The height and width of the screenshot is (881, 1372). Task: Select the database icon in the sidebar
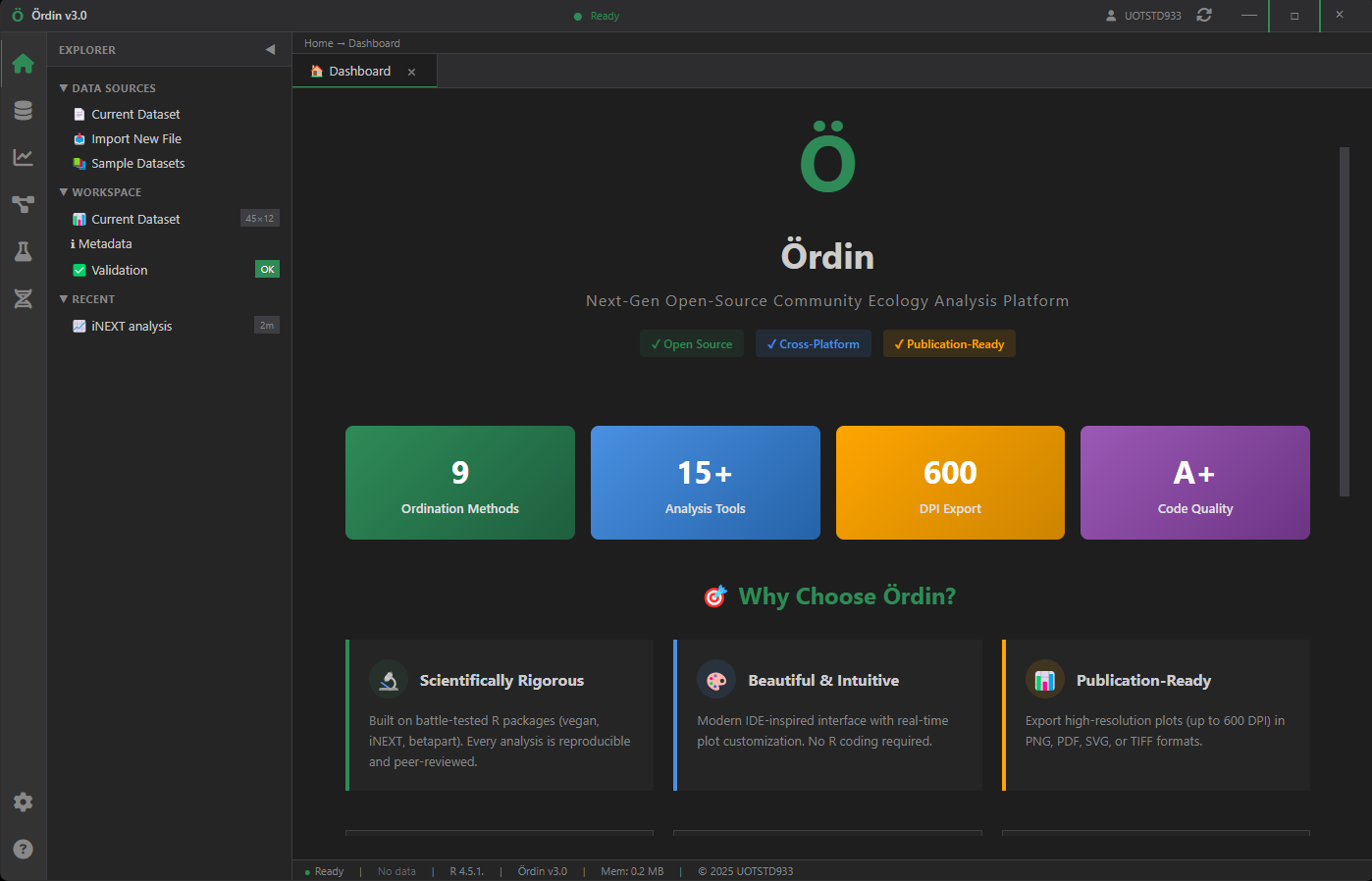pos(23,110)
